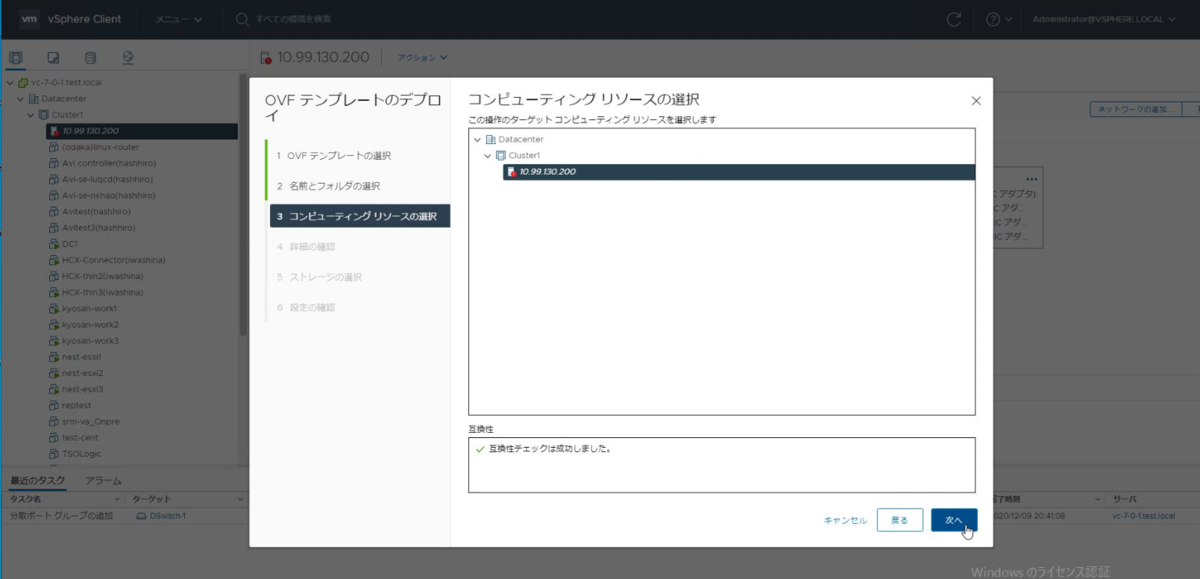Click the Back (戻る) button
The width and height of the screenshot is (1200, 579).
point(900,520)
